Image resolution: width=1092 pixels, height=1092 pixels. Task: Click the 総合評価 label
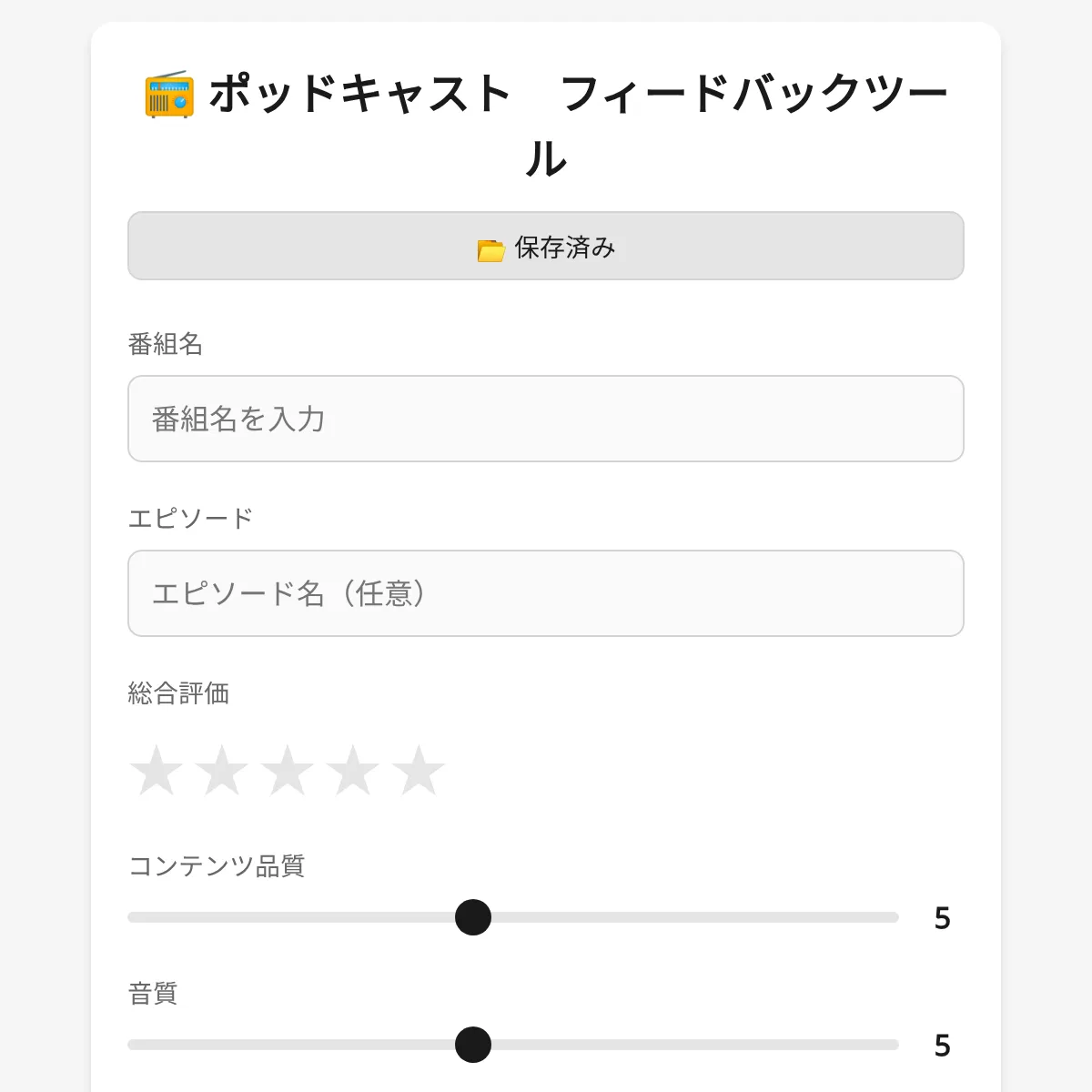coord(178,693)
